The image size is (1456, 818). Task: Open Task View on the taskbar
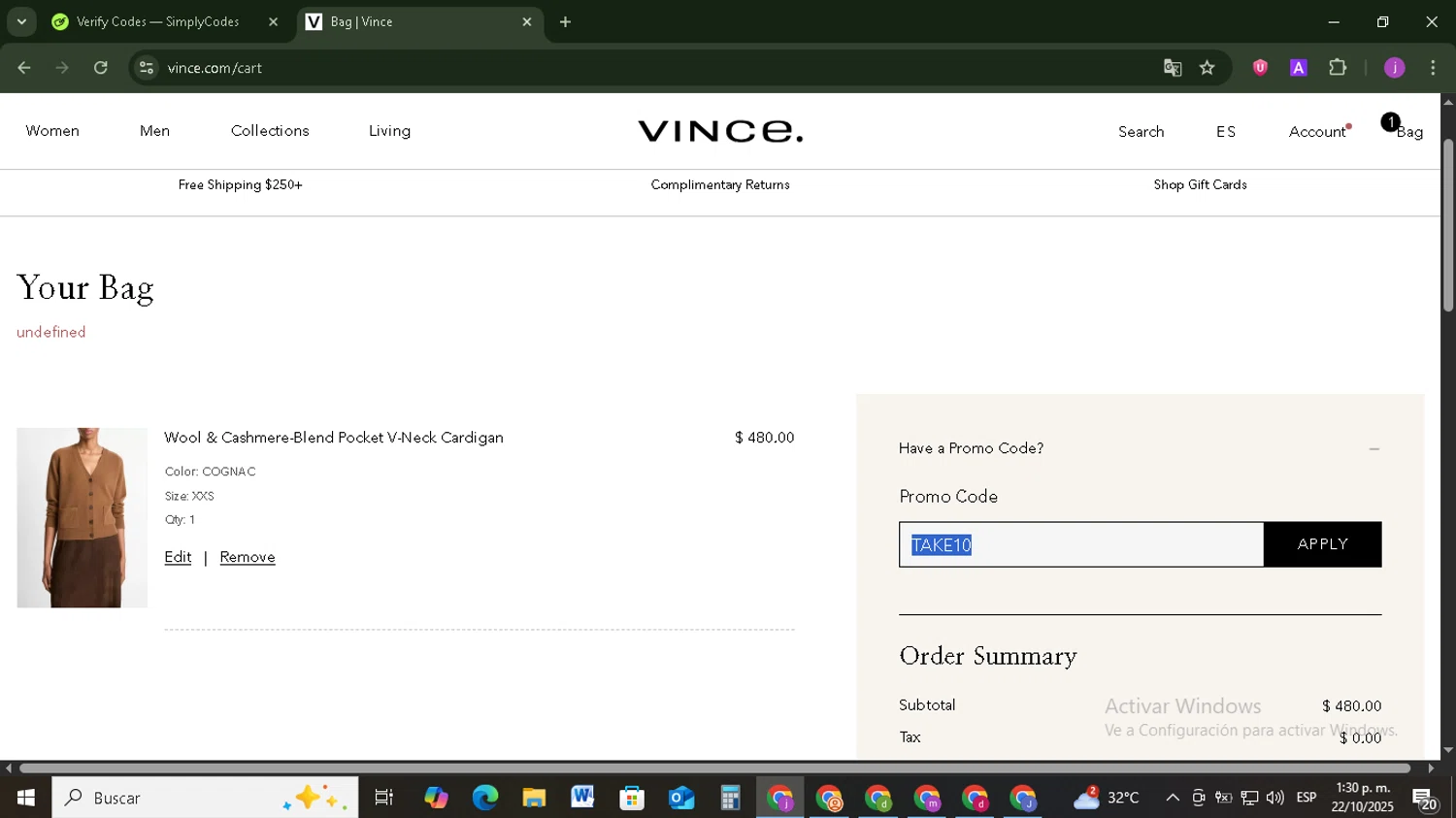coord(384,798)
